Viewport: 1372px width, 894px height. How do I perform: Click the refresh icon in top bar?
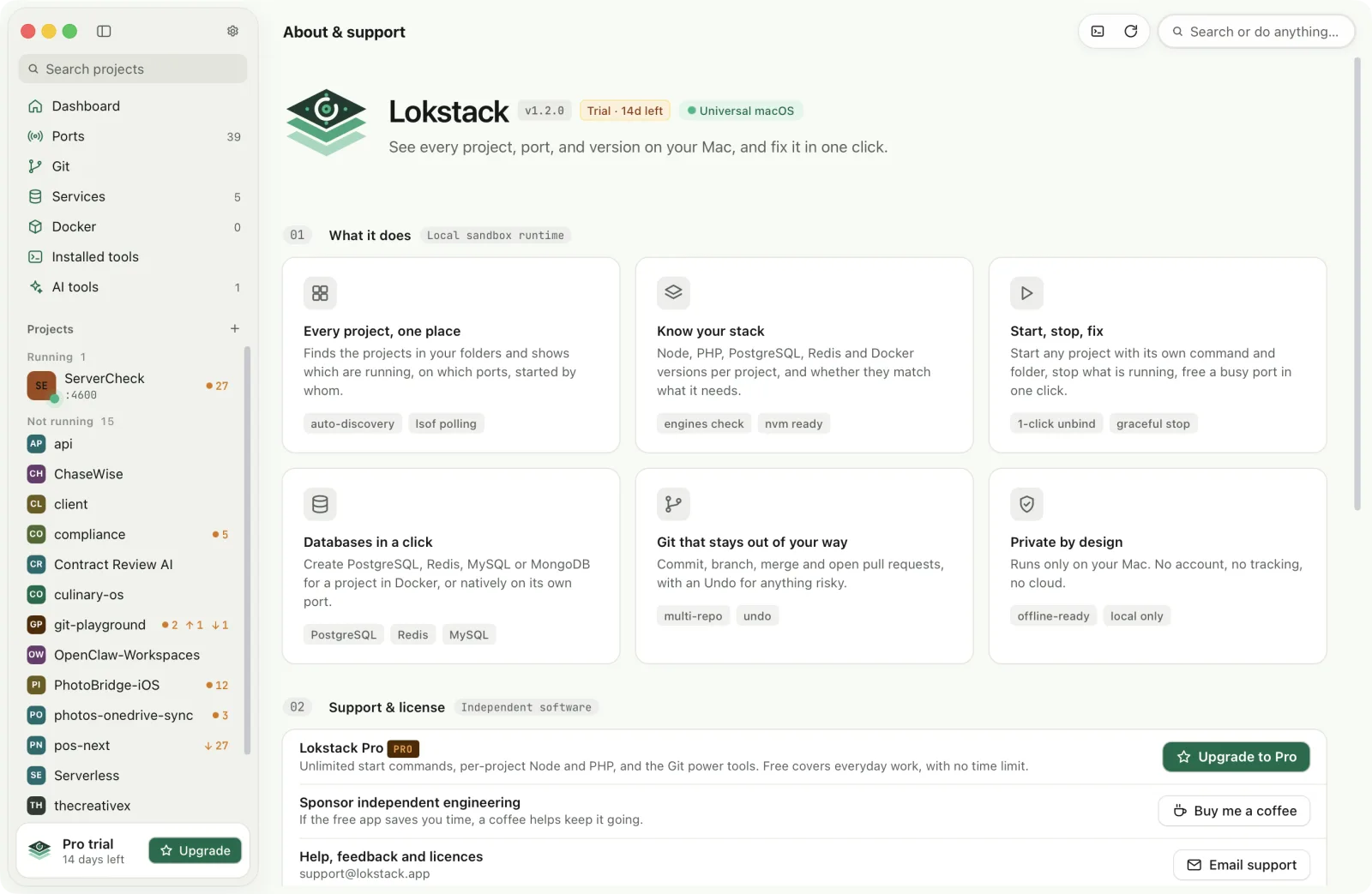coord(1131,32)
